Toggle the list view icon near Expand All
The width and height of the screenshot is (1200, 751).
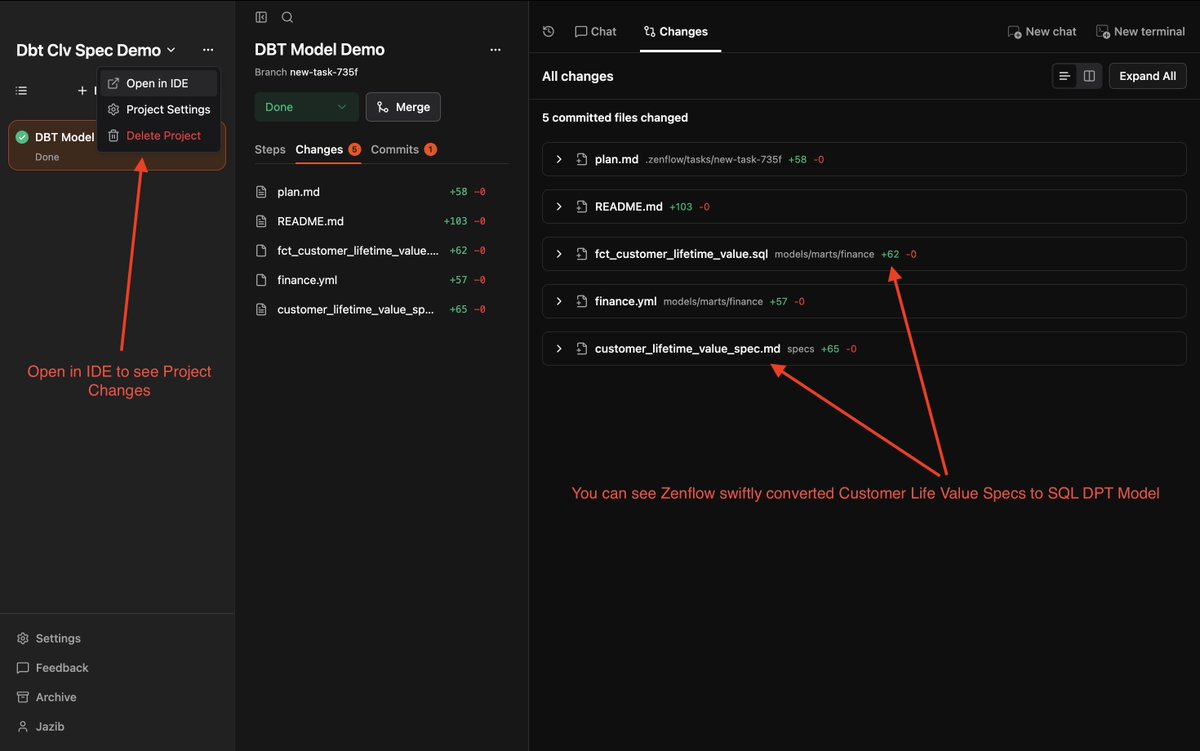point(1063,75)
